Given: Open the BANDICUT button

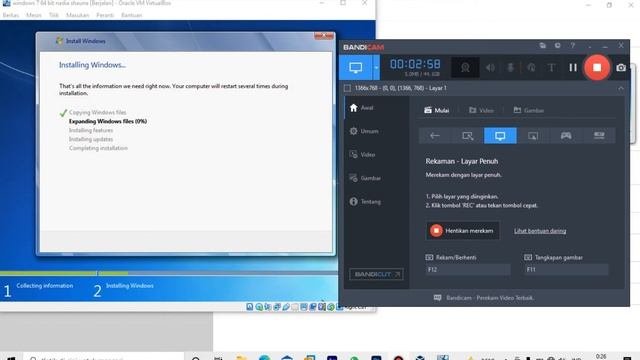Looking at the screenshot, I should click(376, 274).
